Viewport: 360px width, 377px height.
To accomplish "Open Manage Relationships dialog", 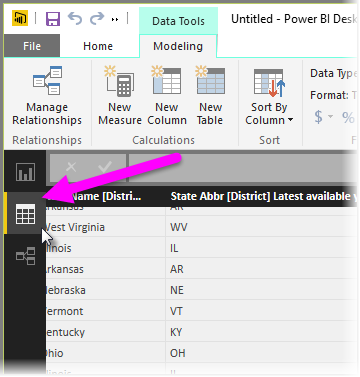I will coord(47,96).
